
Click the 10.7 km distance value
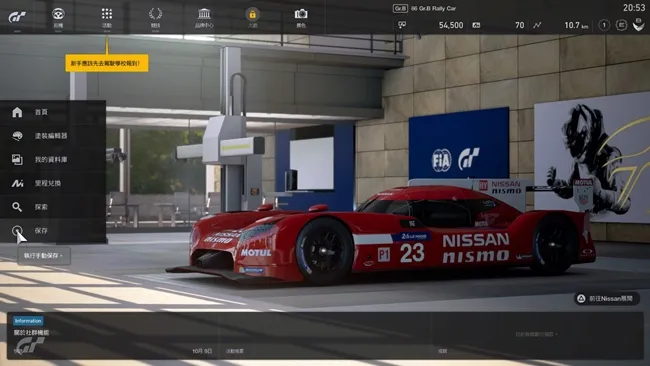pos(576,25)
